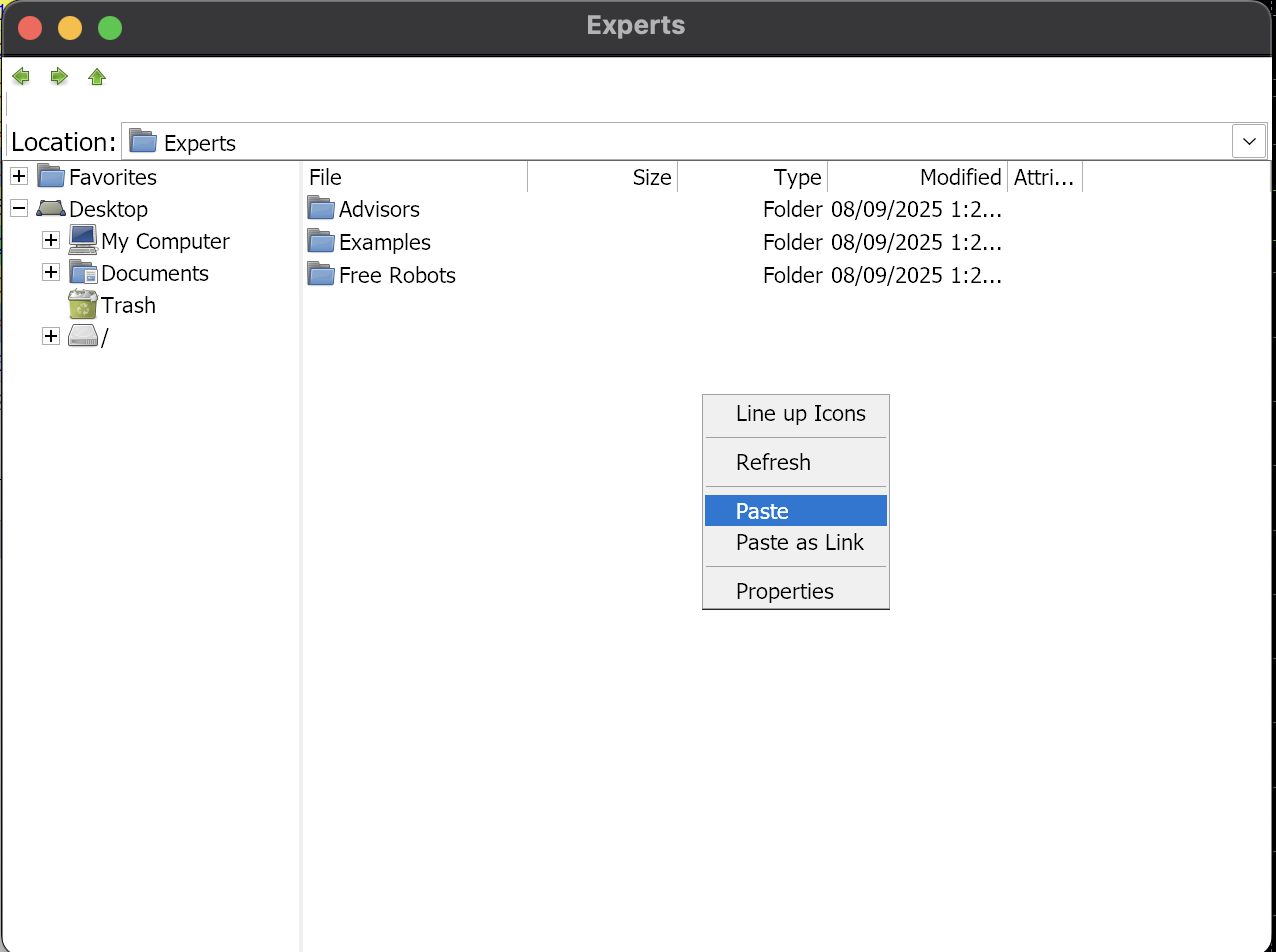Viewport: 1276px width, 952px height.
Task: Open the Location dropdown arrow
Action: [1249, 142]
